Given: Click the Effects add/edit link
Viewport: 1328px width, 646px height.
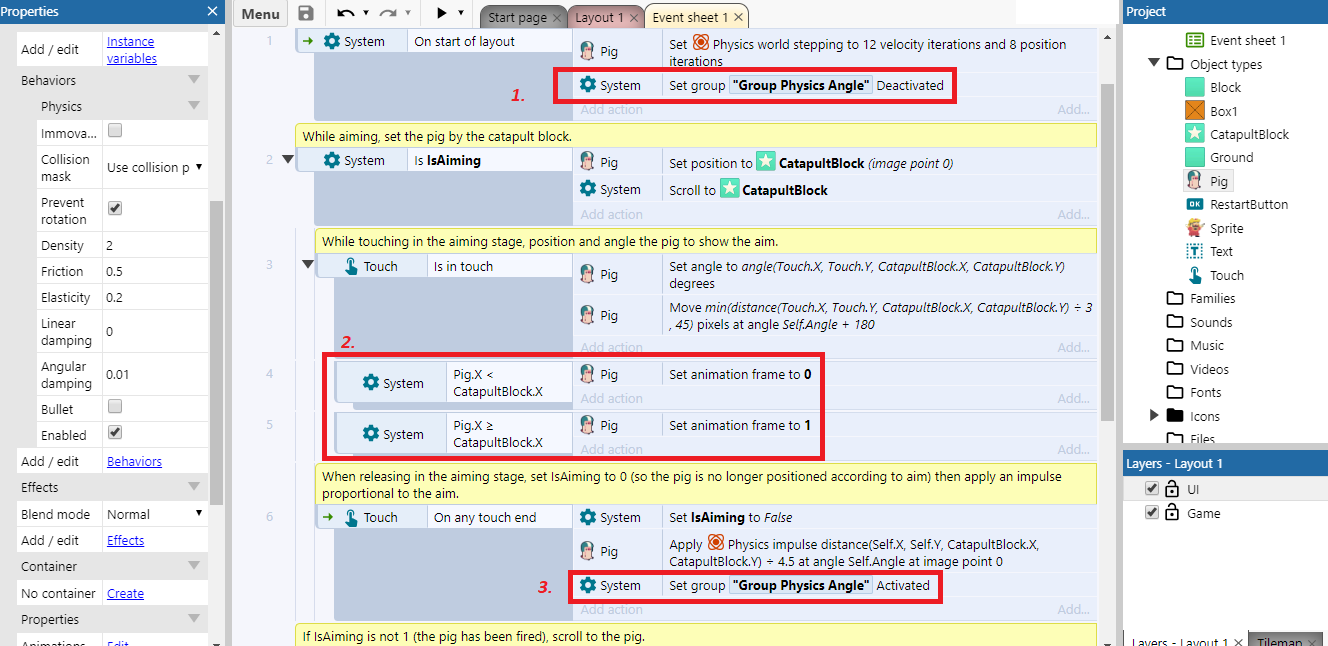Looking at the screenshot, I should point(125,540).
